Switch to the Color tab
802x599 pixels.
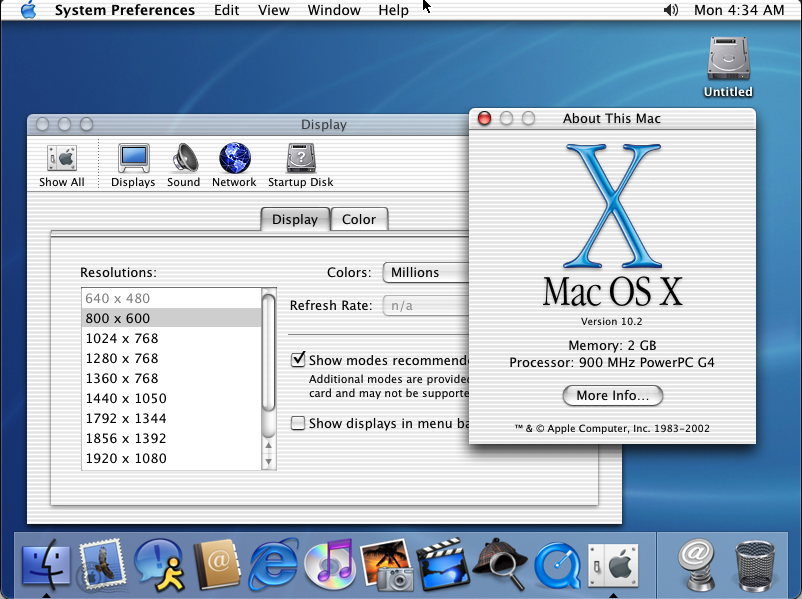click(x=359, y=219)
